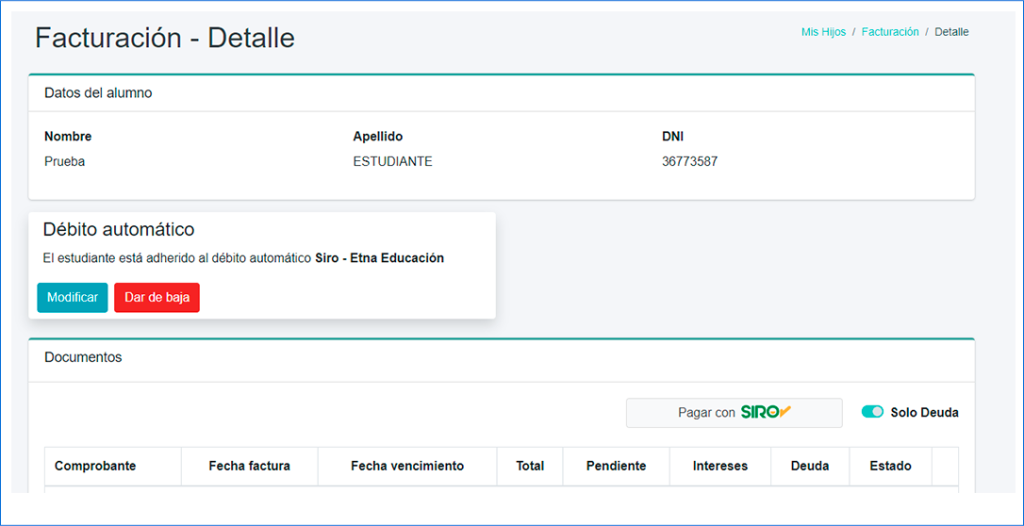Click the Facturación - Detalle page title

tap(165, 38)
